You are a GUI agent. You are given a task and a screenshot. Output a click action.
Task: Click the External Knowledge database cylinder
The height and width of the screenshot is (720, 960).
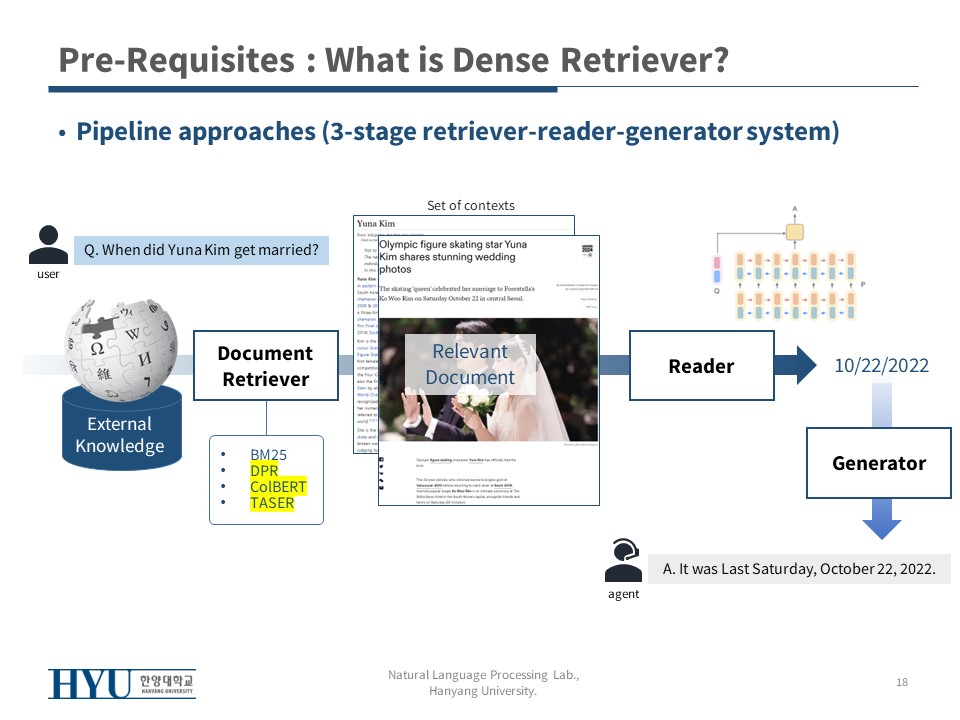(x=119, y=430)
